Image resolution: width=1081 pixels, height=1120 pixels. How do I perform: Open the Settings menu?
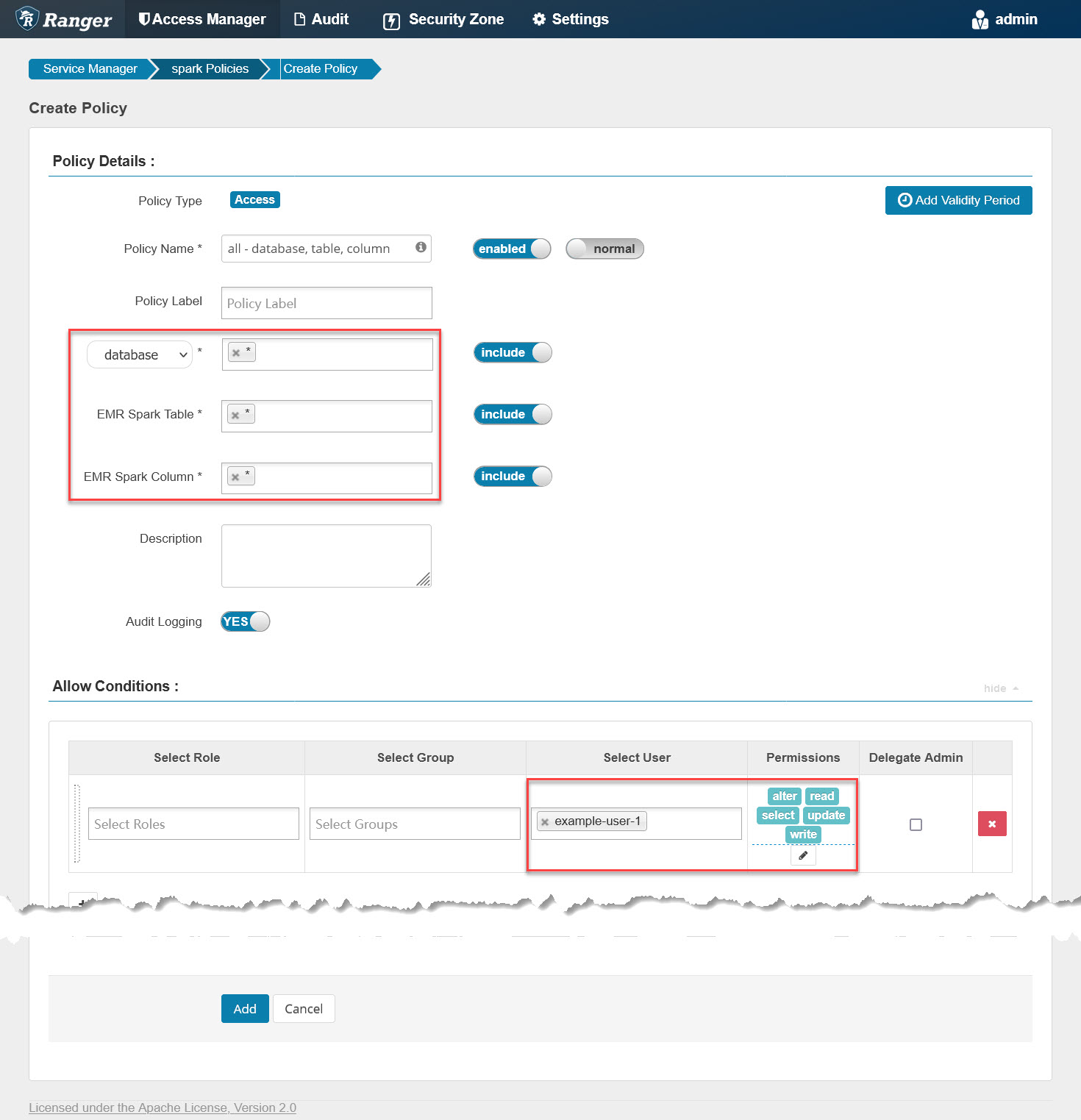point(571,19)
